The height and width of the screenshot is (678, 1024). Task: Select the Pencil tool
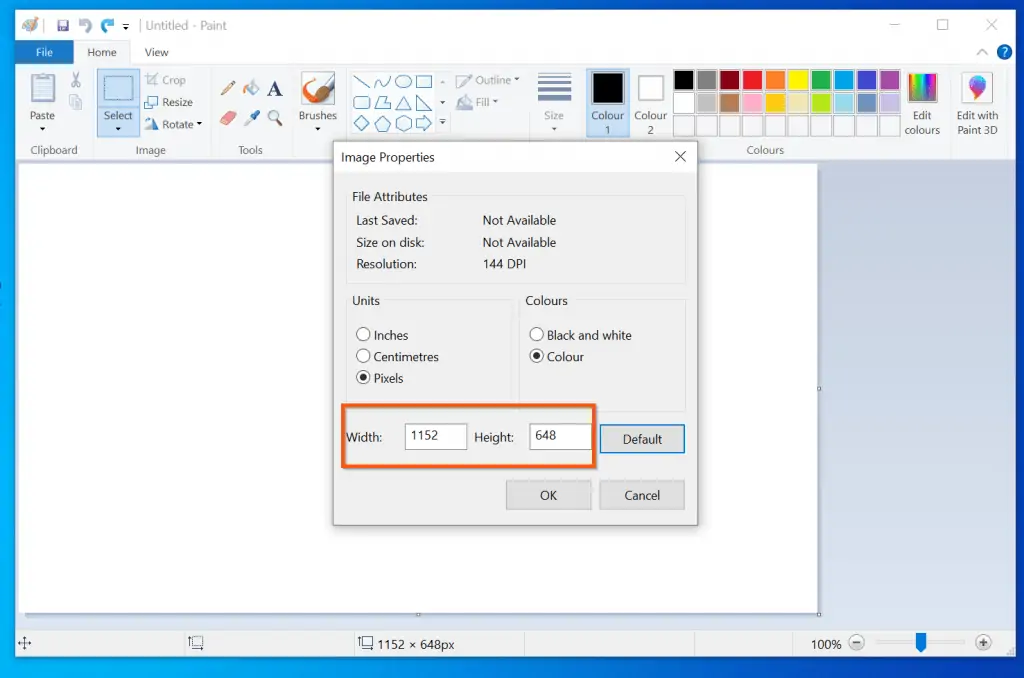[228, 88]
